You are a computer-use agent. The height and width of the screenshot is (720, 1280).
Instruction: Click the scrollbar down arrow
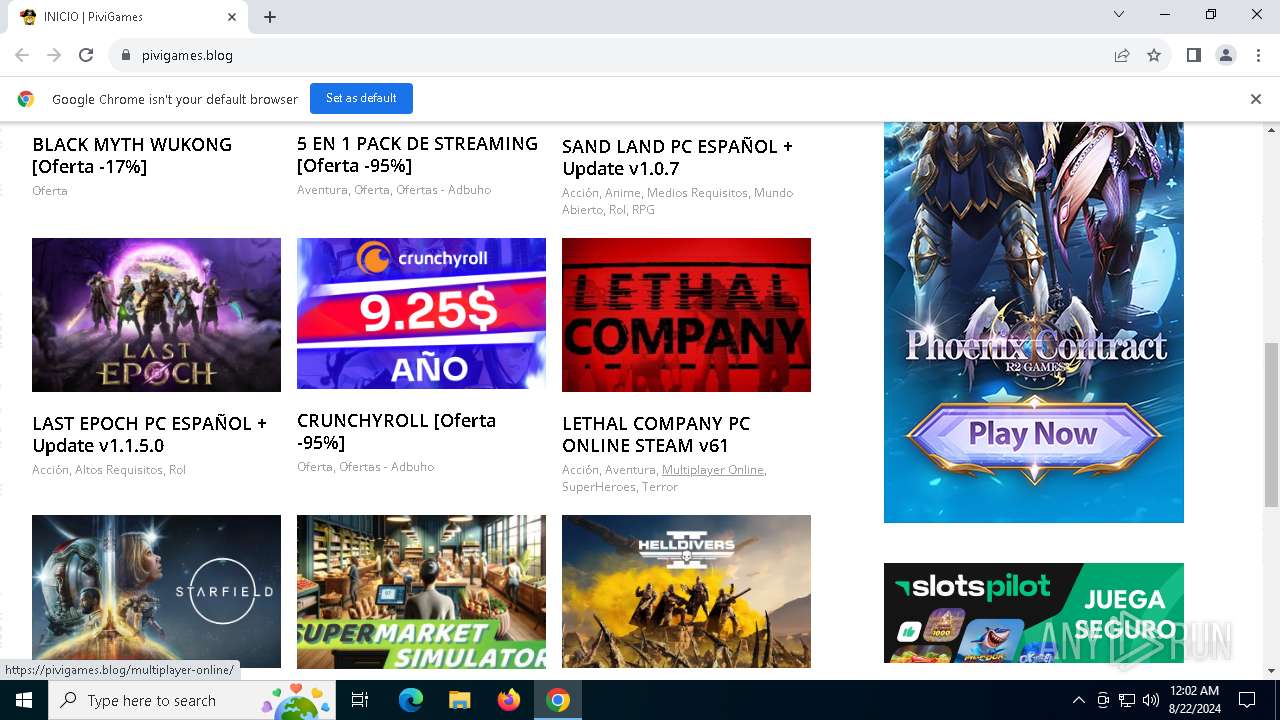(x=1272, y=671)
